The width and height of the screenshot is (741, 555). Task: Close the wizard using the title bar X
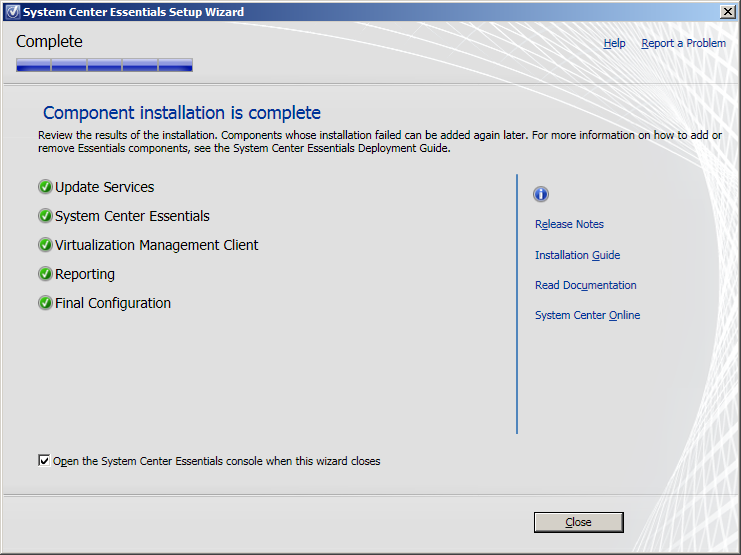click(728, 12)
